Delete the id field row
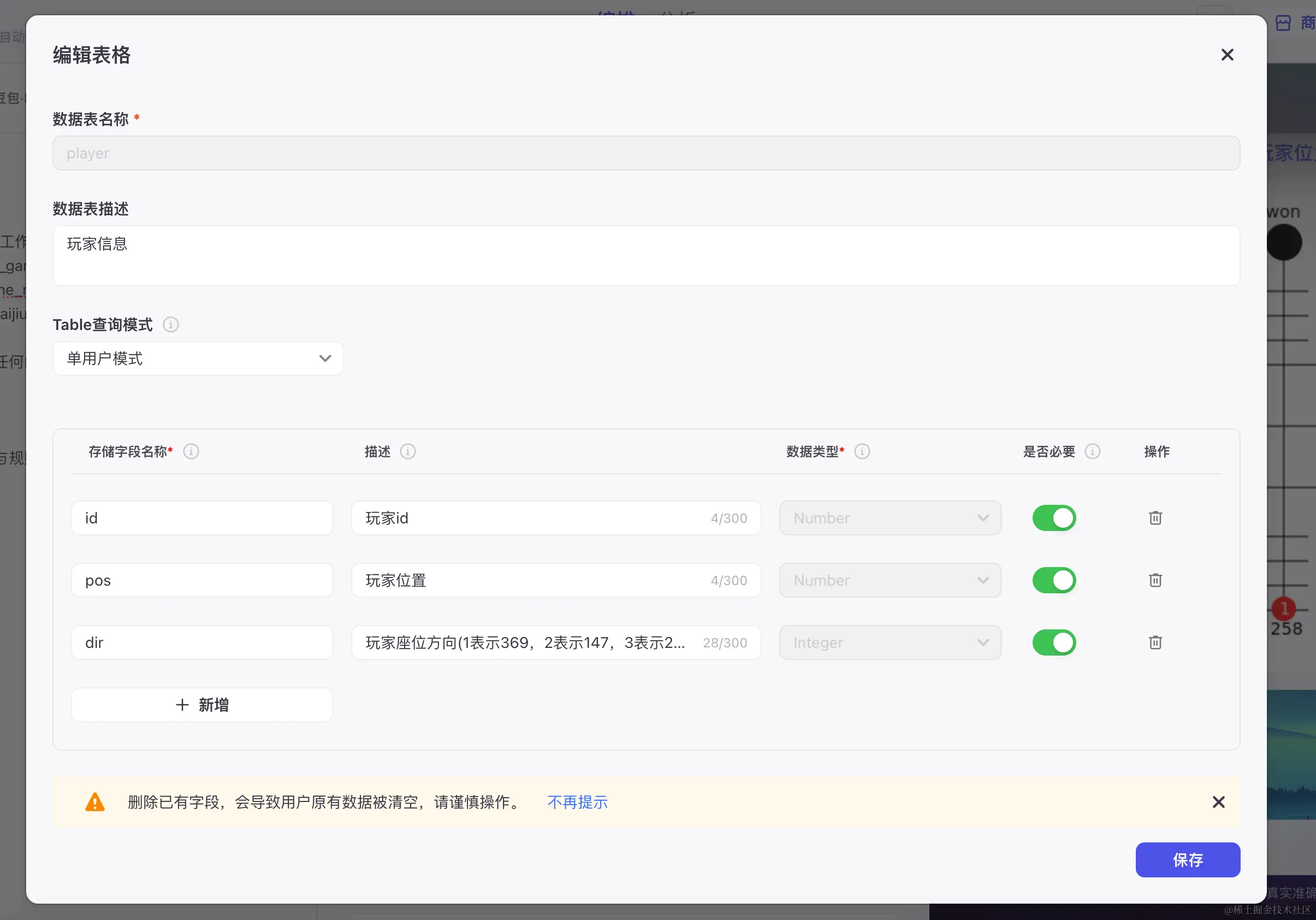The image size is (1316, 920). point(1155,518)
